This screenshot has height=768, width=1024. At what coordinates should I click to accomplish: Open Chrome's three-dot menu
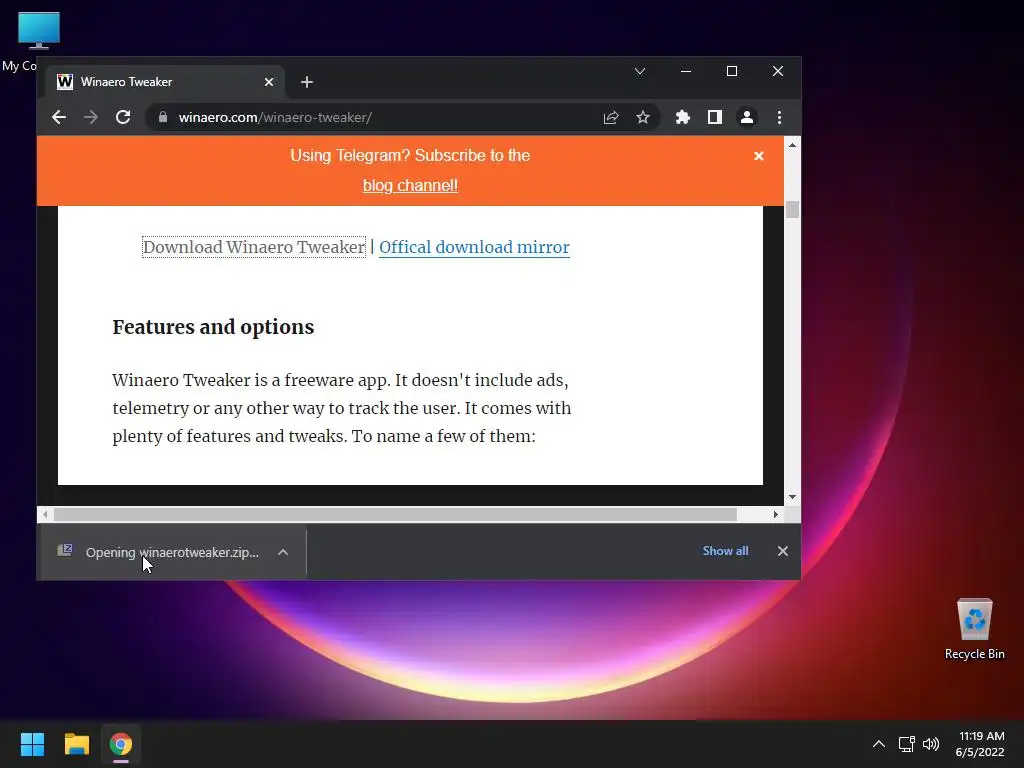[779, 118]
